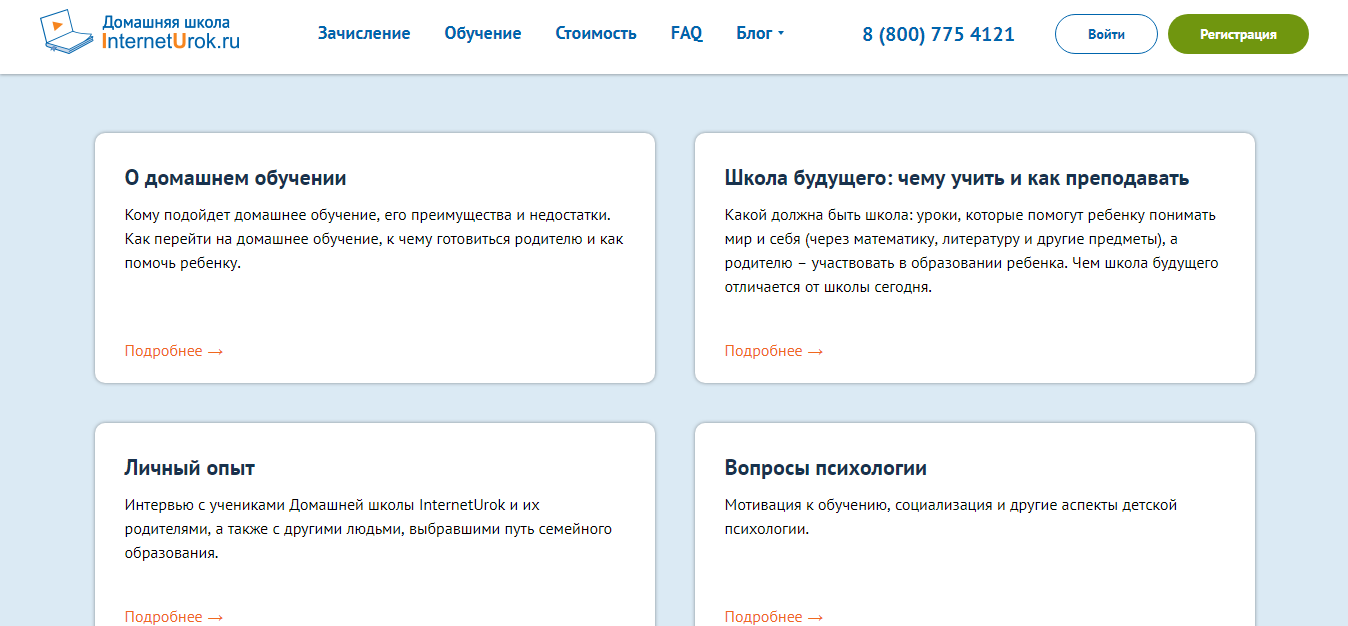This screenshot has width=1348, height=626.
Task: Open the Стоимость page
Action: pos(596,32)
